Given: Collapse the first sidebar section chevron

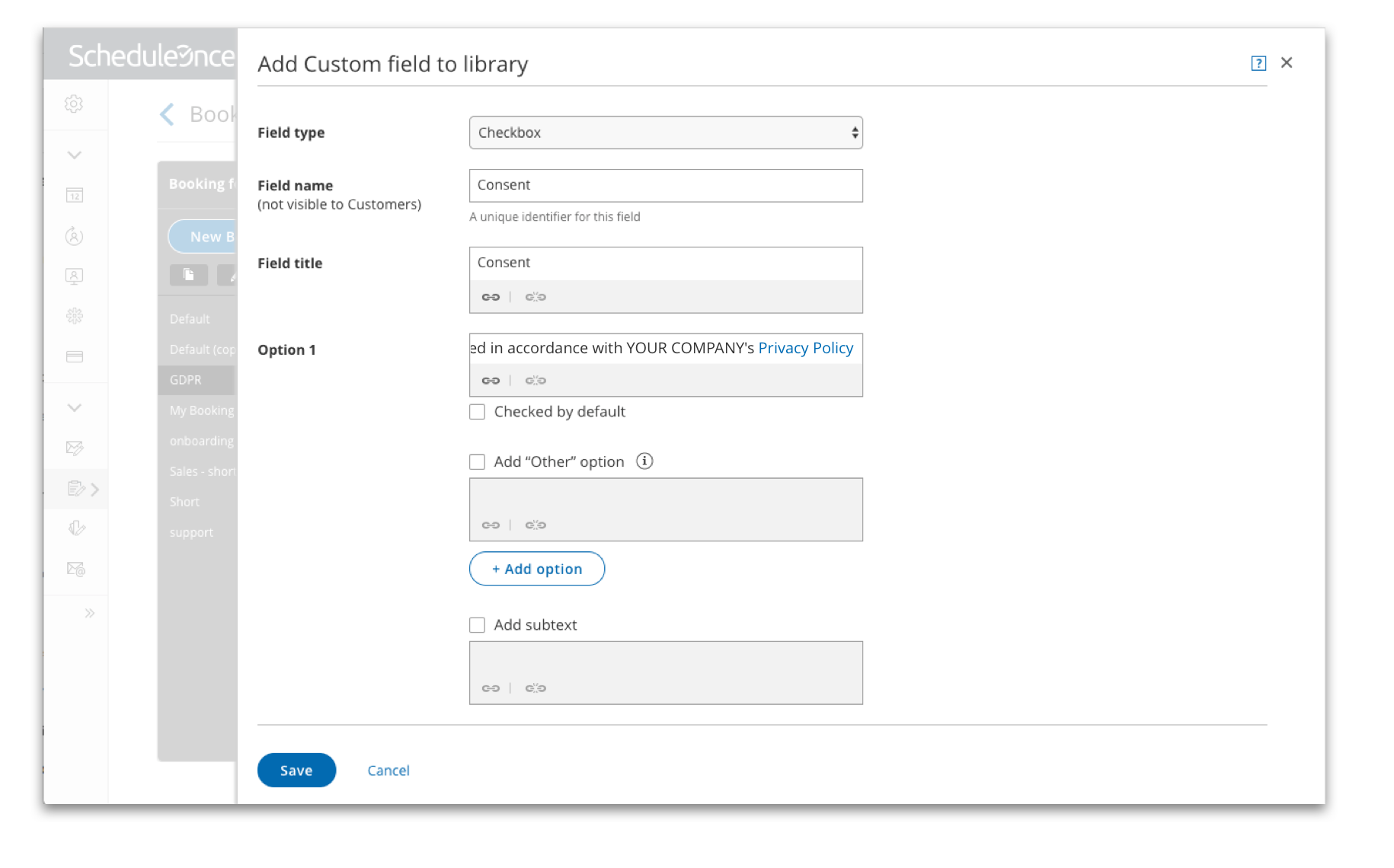Looking at the screenshot, I should [75, 155].
